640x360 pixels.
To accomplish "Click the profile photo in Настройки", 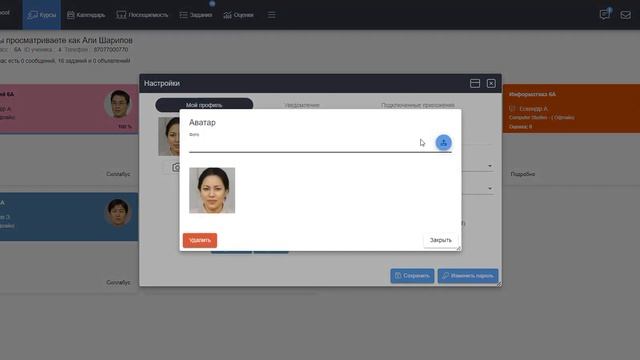I will tap(169, 136).
